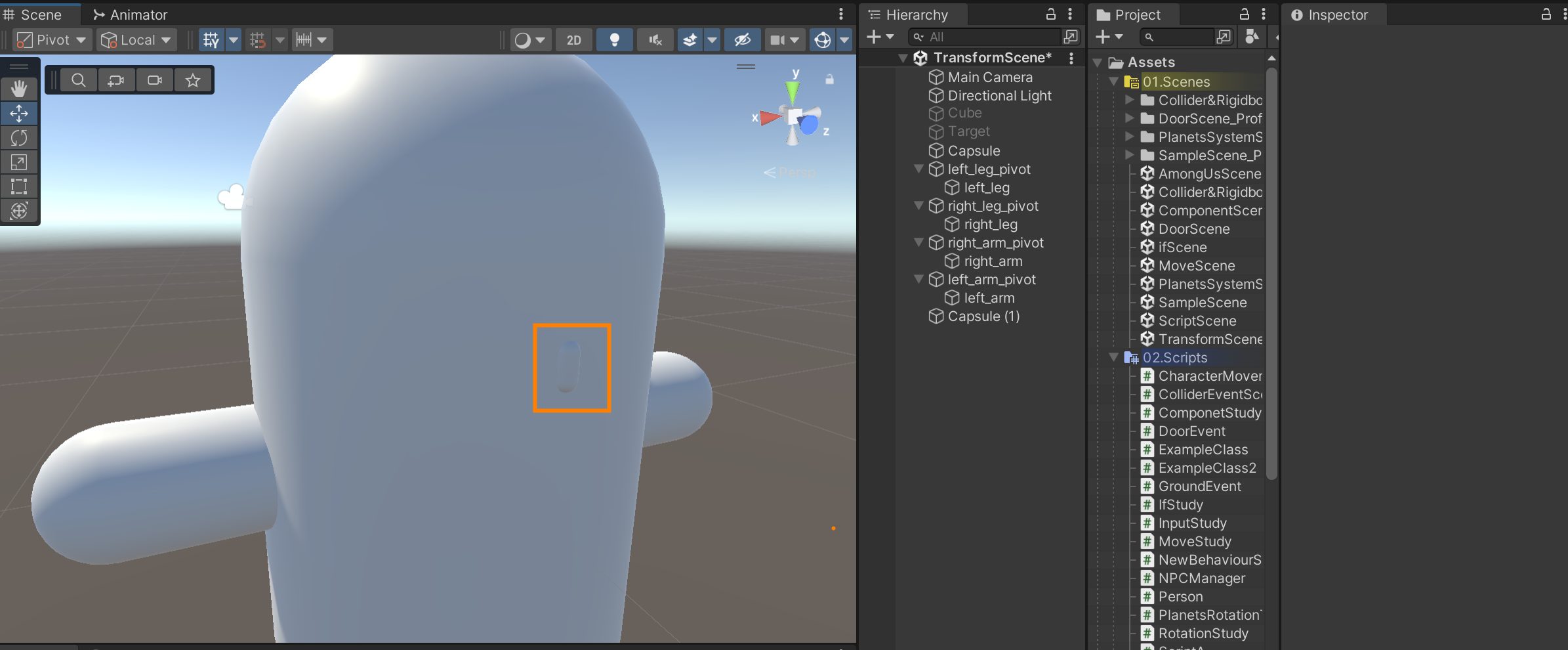Toggle the Gizmos globe icon
1568x650 pixels.
click(x=823, y=40)
